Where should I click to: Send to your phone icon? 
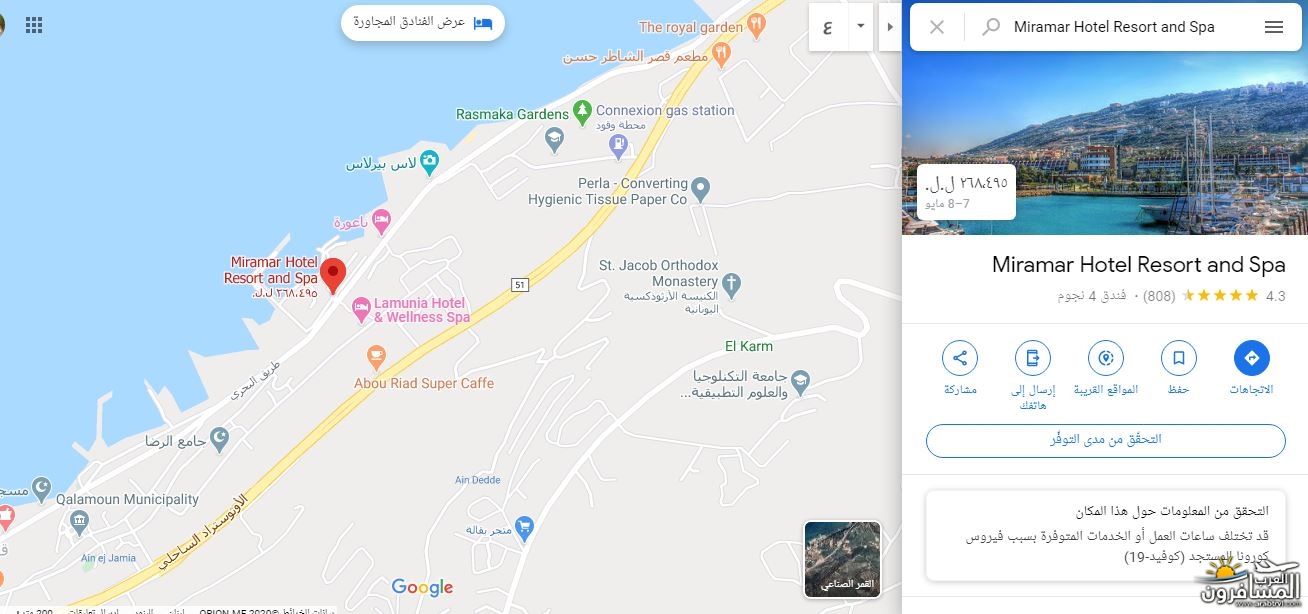[1033, 358]
